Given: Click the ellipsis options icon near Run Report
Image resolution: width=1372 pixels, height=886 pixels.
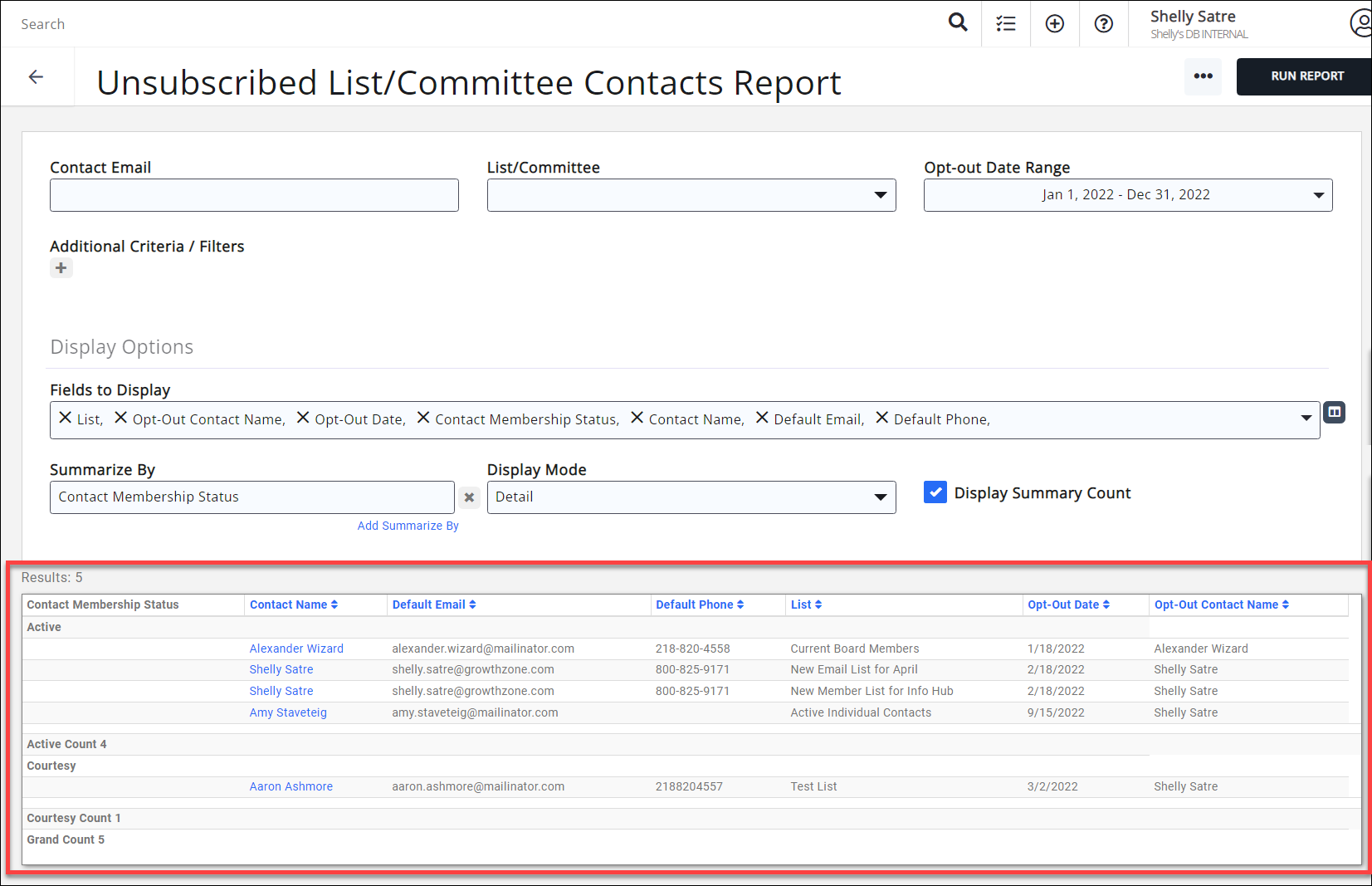Looking at the screenshot, I should tap(1203, 76).
